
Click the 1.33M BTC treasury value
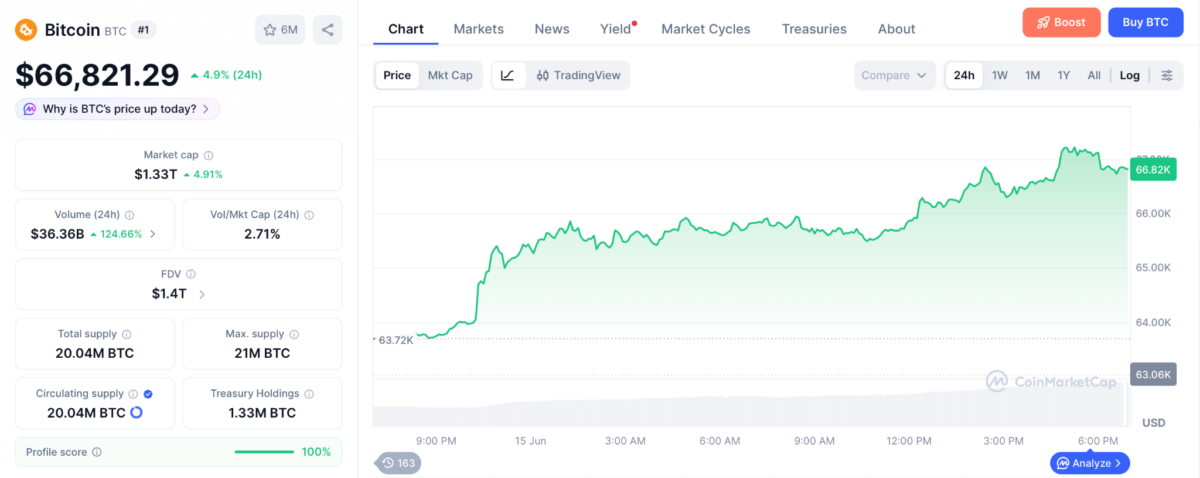tap(262, 412)
